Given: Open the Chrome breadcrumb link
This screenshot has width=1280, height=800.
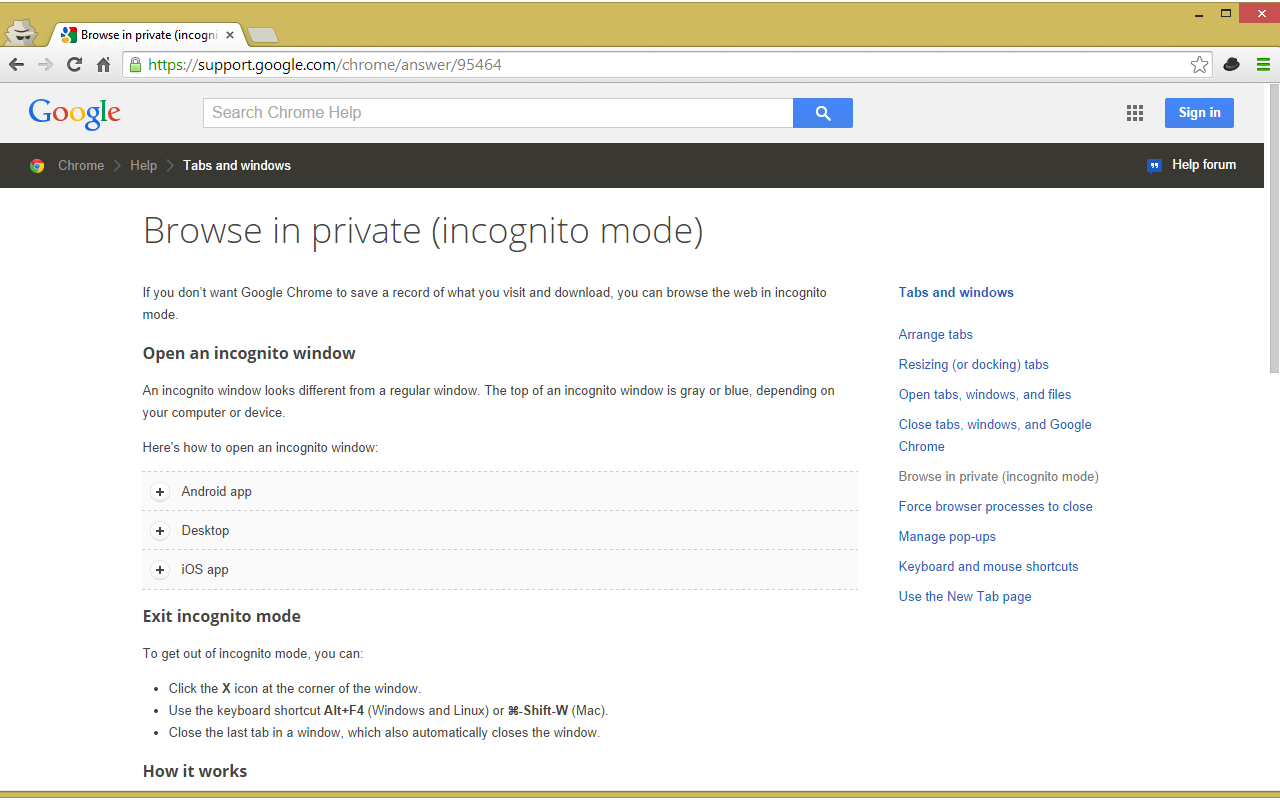Looking at the screenshot, I should click(x=81, y=166).
